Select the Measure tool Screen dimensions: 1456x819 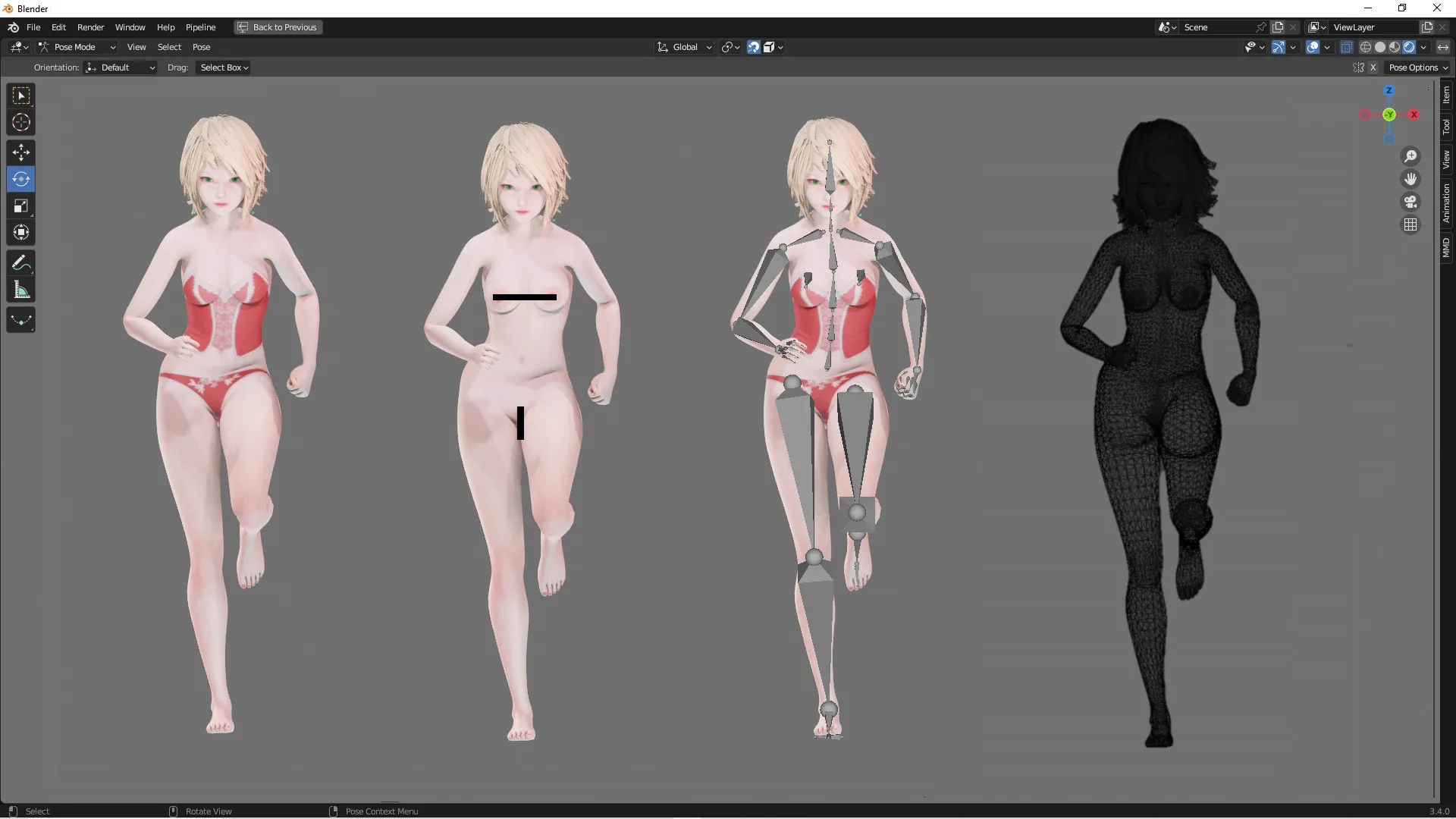(x=20, y=289)
